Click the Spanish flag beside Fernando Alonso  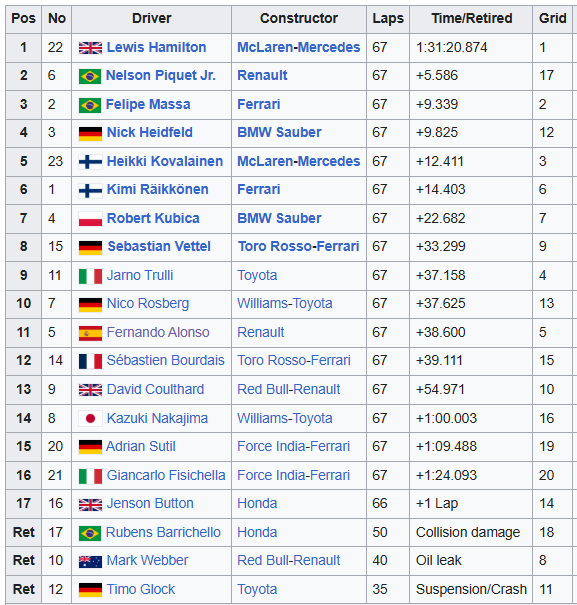90,333
